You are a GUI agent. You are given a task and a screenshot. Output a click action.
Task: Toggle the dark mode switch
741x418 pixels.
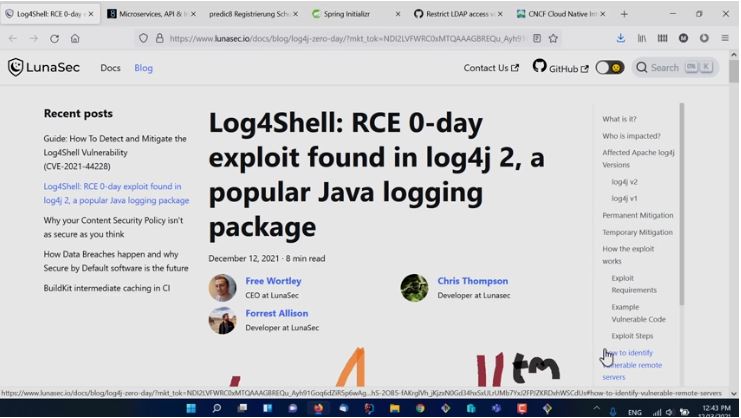click(x=610, y=68)
